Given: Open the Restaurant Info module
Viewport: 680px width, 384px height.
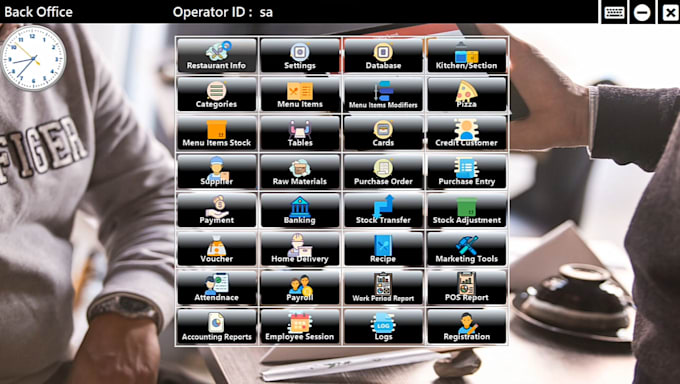Looking at the screenshot, I should coord(216,56).
